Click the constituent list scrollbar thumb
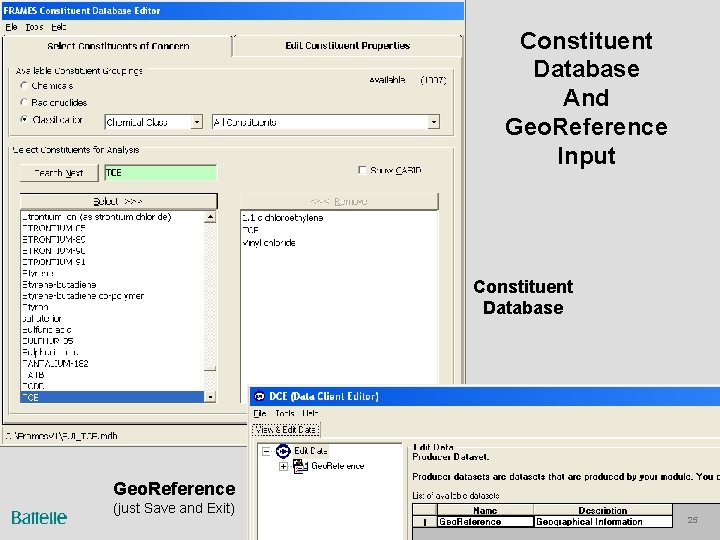The image size is (720, 540). click(210, 368)
